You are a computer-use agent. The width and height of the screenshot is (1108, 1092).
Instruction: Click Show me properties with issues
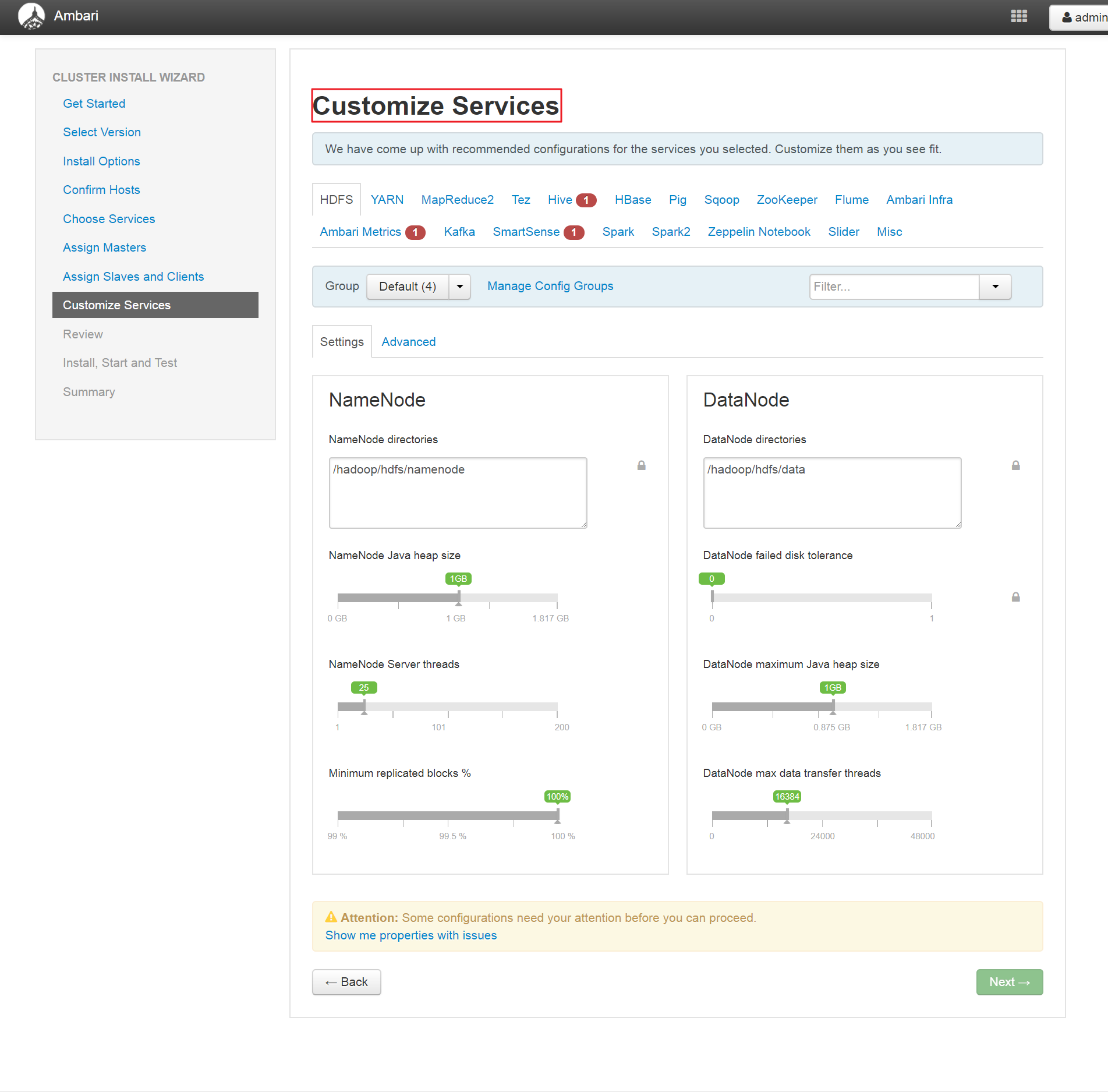pos(411,935)
